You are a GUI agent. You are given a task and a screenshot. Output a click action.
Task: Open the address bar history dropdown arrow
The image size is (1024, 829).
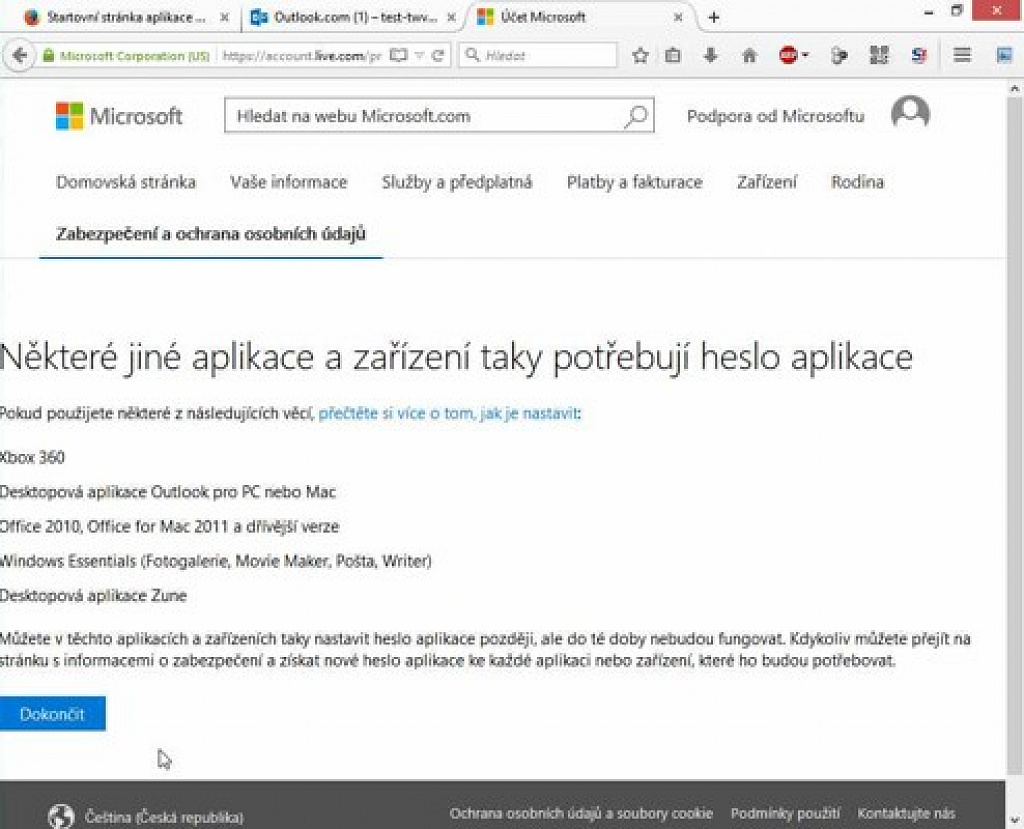(x=420, y=56)
